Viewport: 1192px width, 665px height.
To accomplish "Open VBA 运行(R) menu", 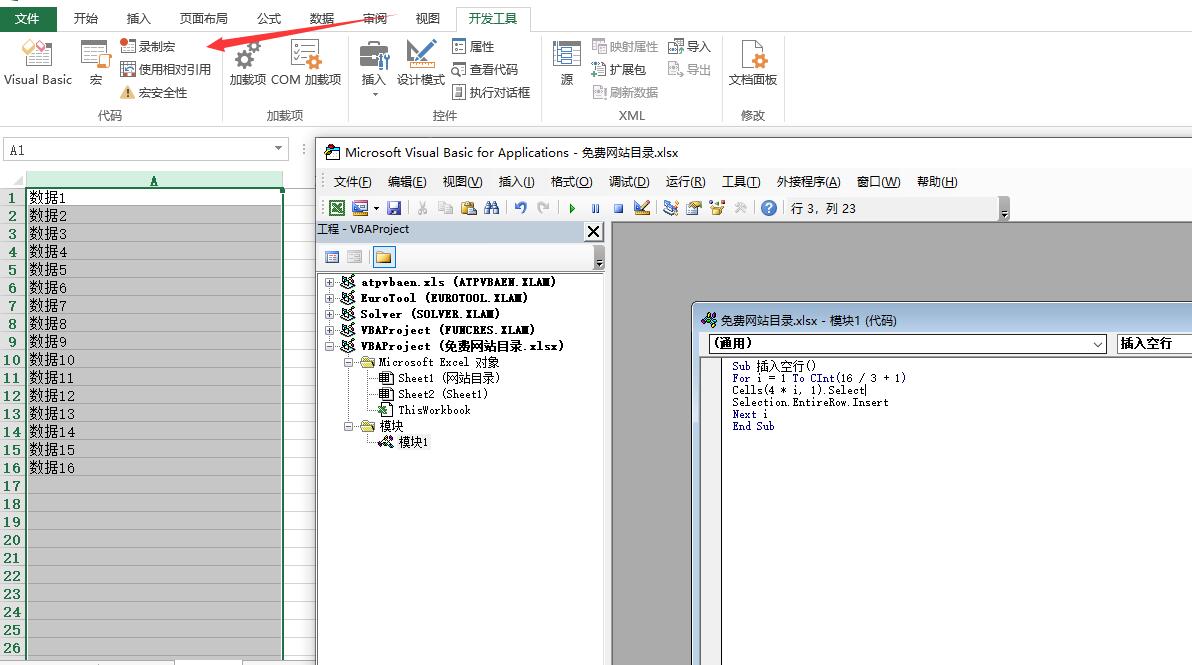I will 686,182.
